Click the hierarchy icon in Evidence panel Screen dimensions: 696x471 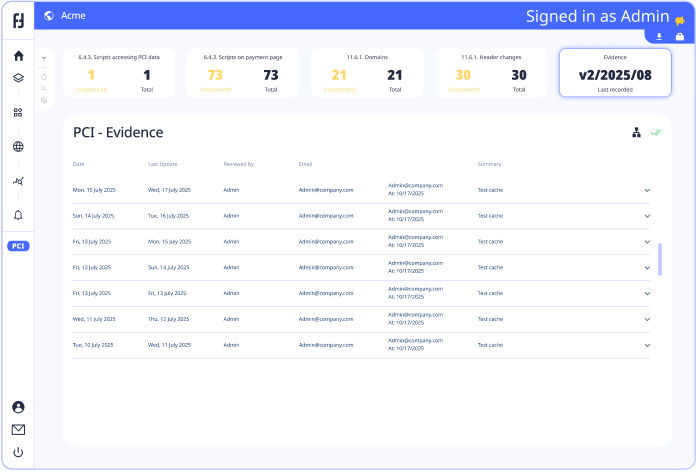(636, 132)
